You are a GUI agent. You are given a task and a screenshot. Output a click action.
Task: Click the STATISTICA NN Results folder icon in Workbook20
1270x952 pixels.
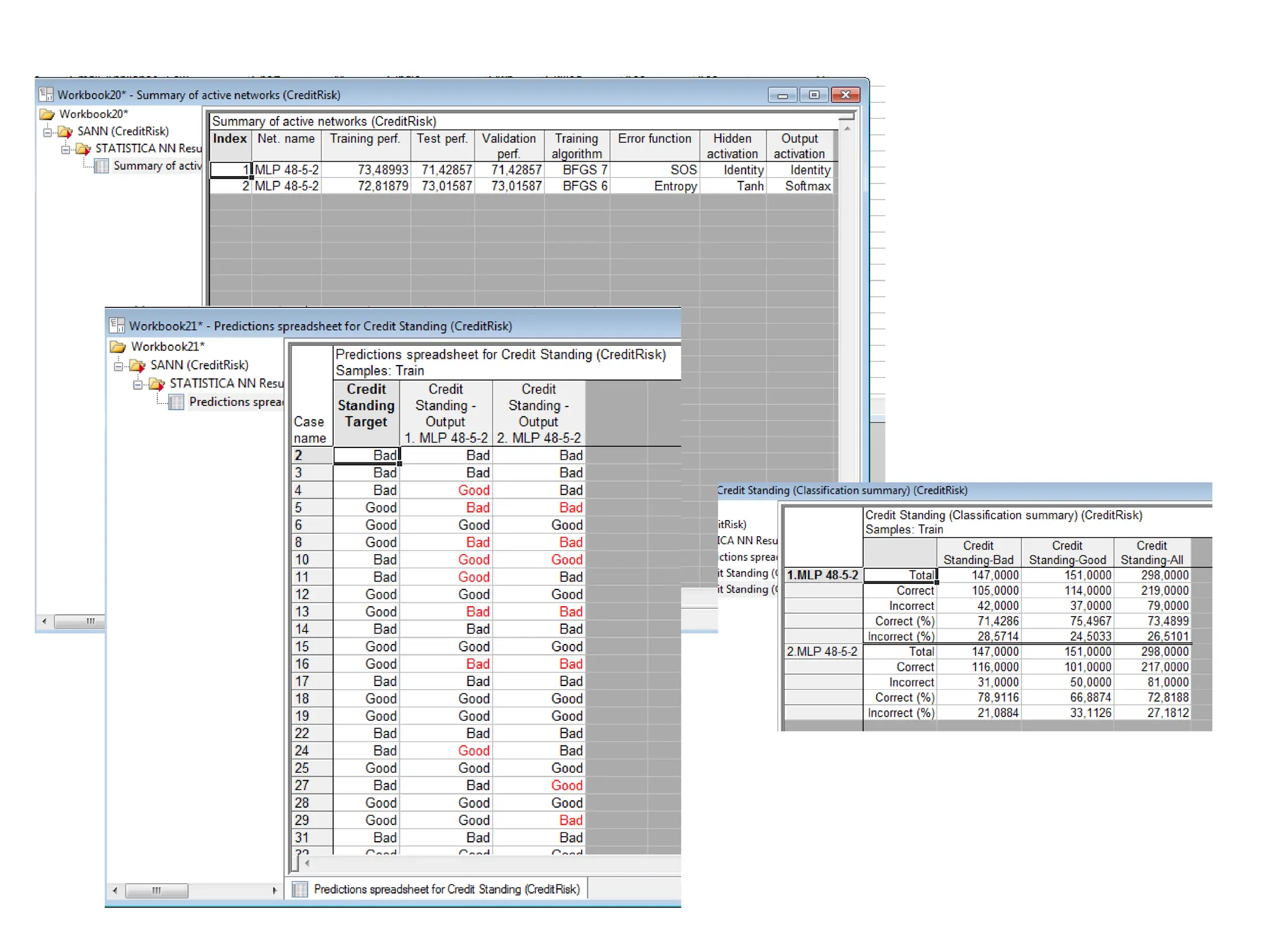pyautogui.click(x=83, y=149)
